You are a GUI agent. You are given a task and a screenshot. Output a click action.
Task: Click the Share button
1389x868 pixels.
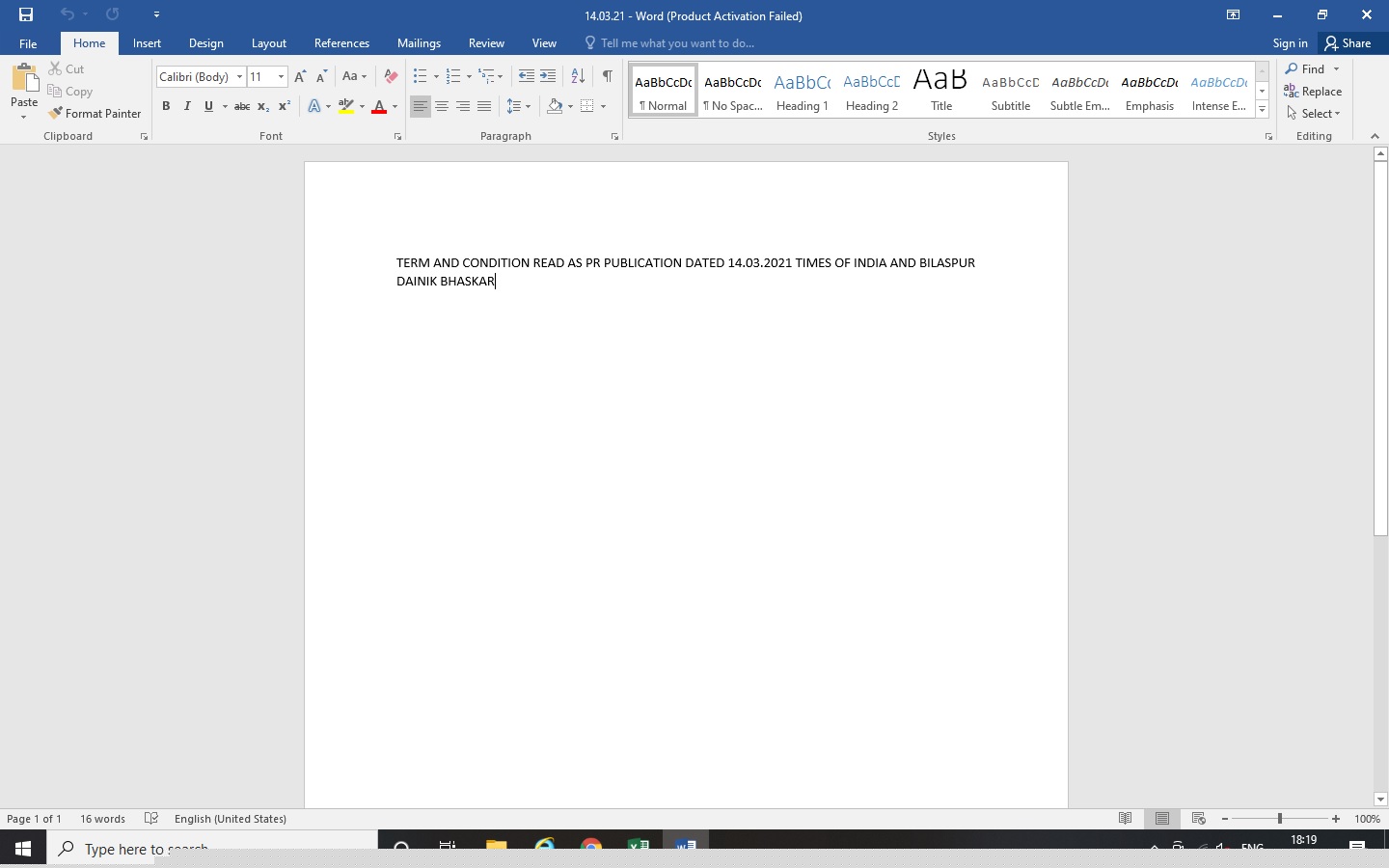tap(1348, 43)
